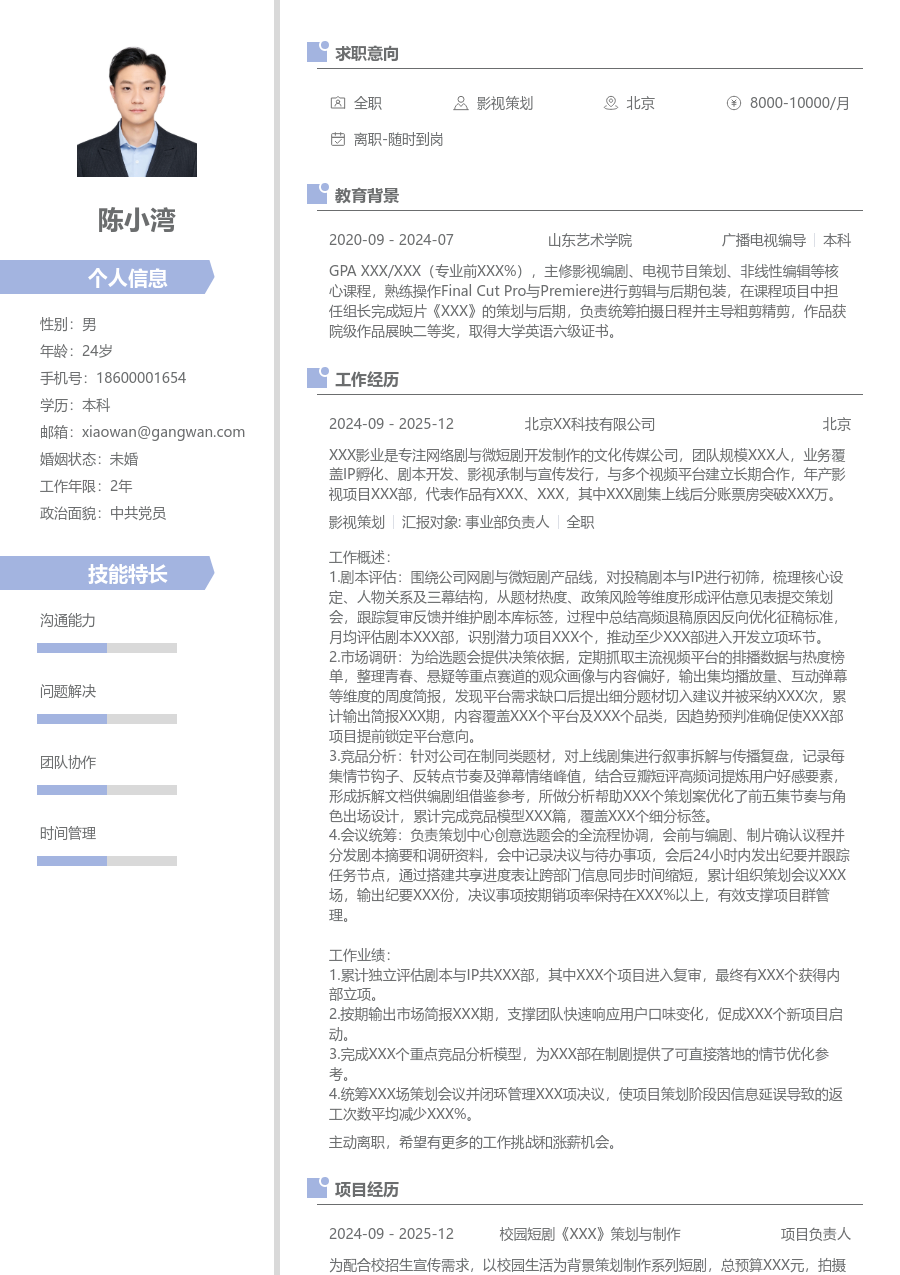Click the text 婚姻状态：未婚
Screen dimensions: 900x1275
tap(89, 459)
